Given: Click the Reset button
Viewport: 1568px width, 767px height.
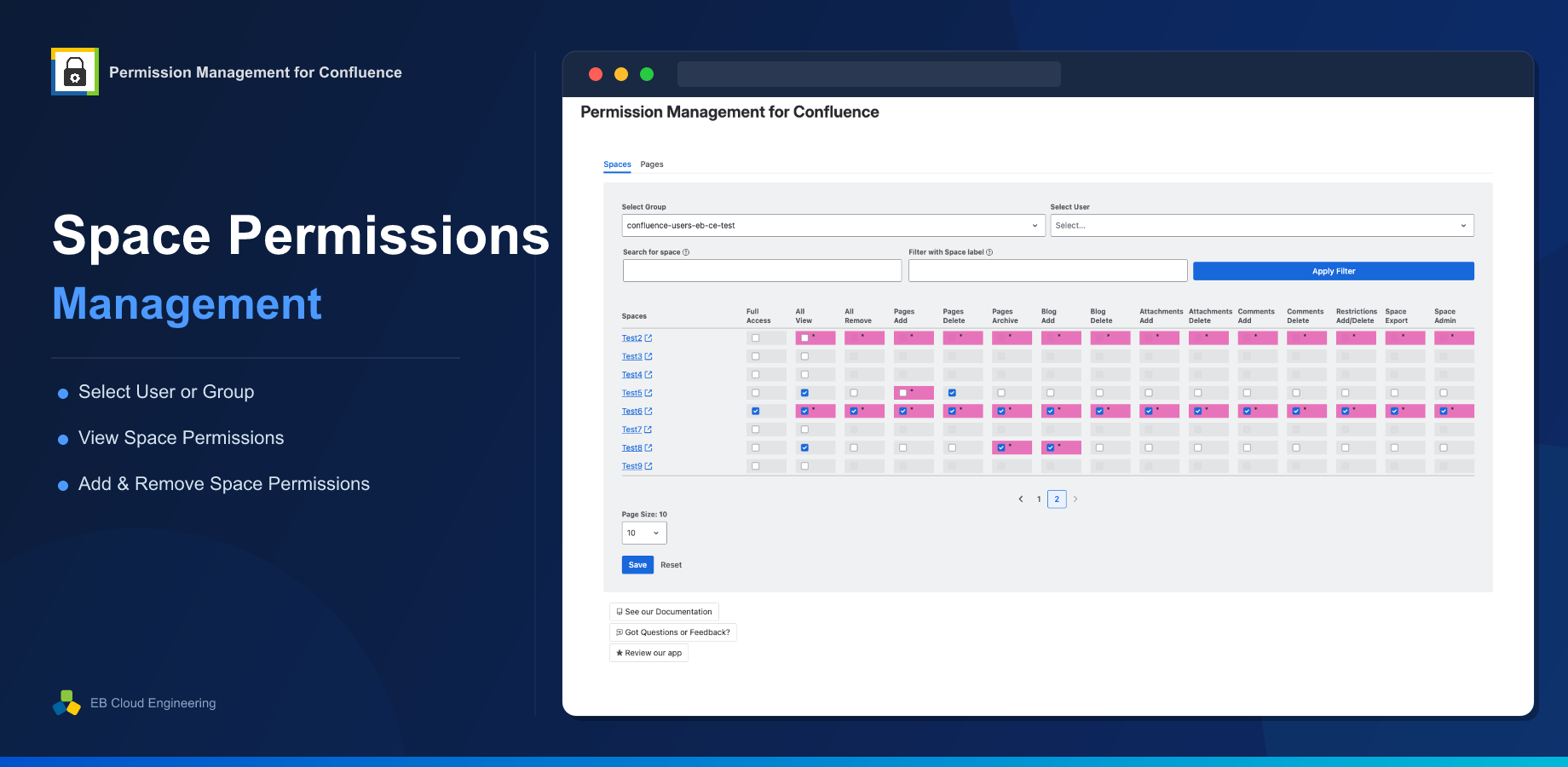Looking at the screenshot, I should click(672, 565).
